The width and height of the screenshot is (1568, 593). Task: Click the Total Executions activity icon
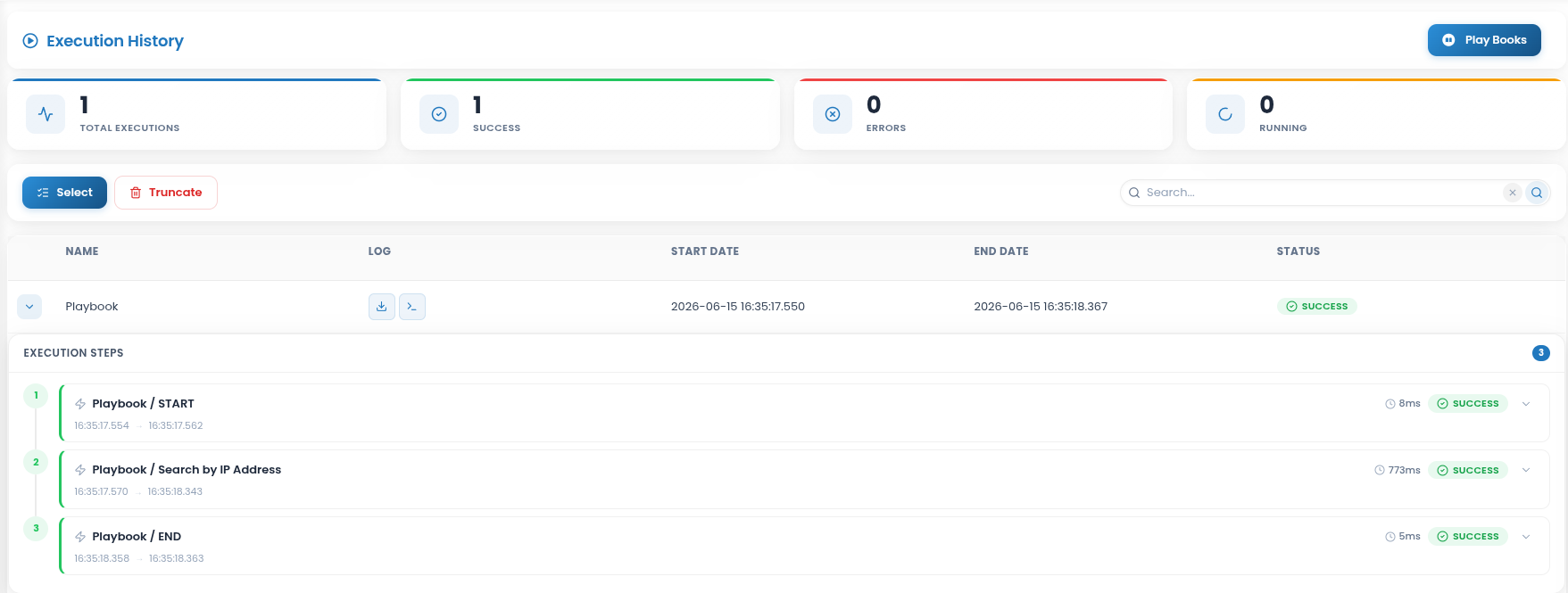click(x=46, y=114)
